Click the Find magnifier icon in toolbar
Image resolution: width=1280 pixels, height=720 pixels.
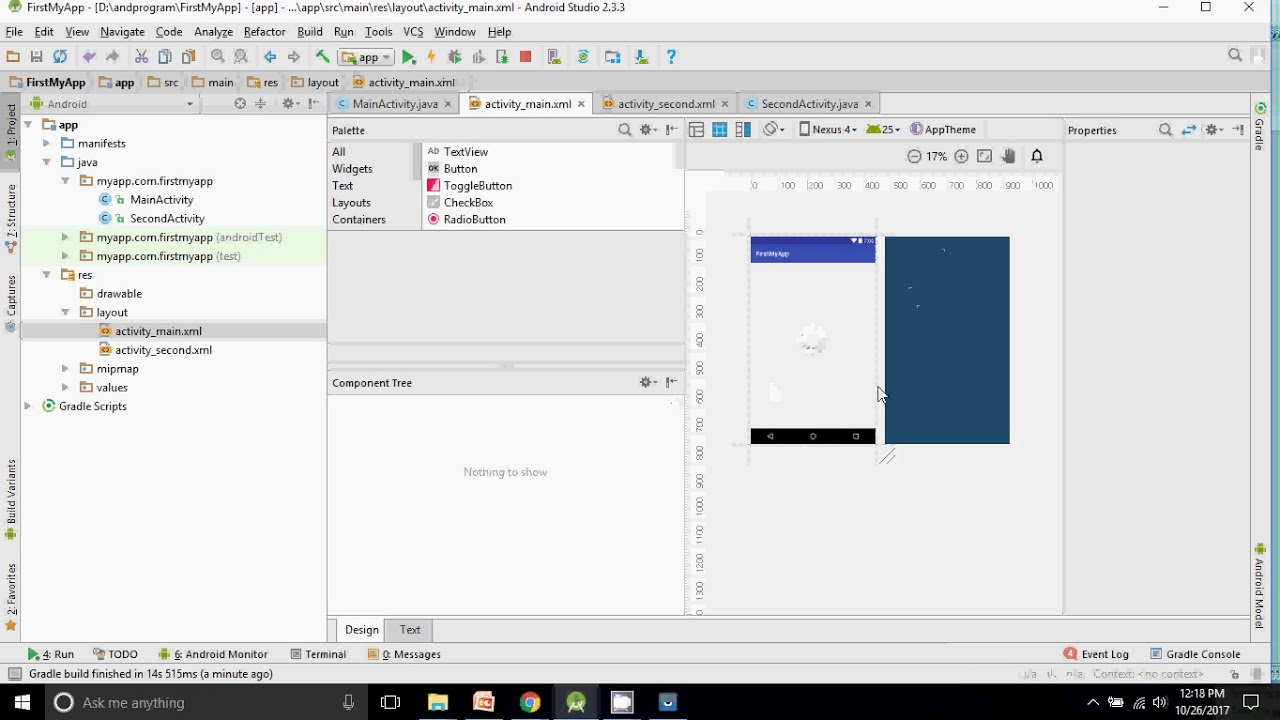[217, 57]
